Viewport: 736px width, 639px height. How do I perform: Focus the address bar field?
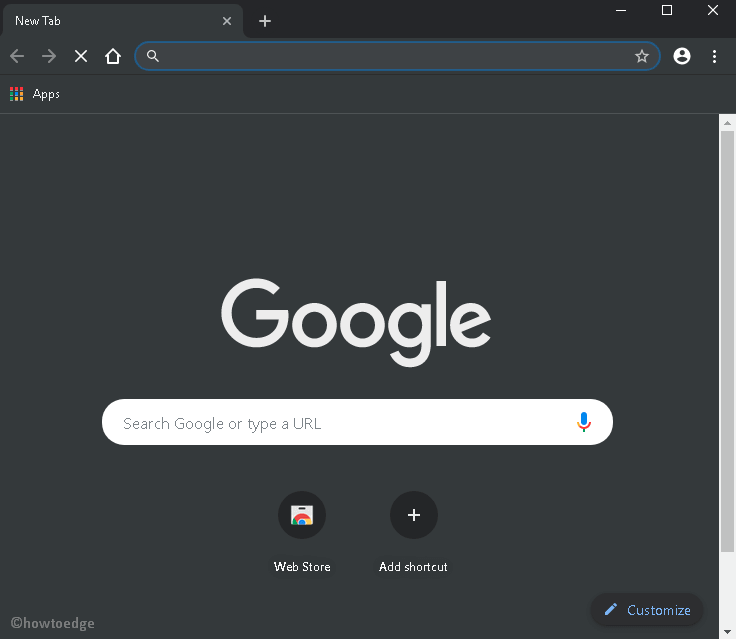point(397,56)
